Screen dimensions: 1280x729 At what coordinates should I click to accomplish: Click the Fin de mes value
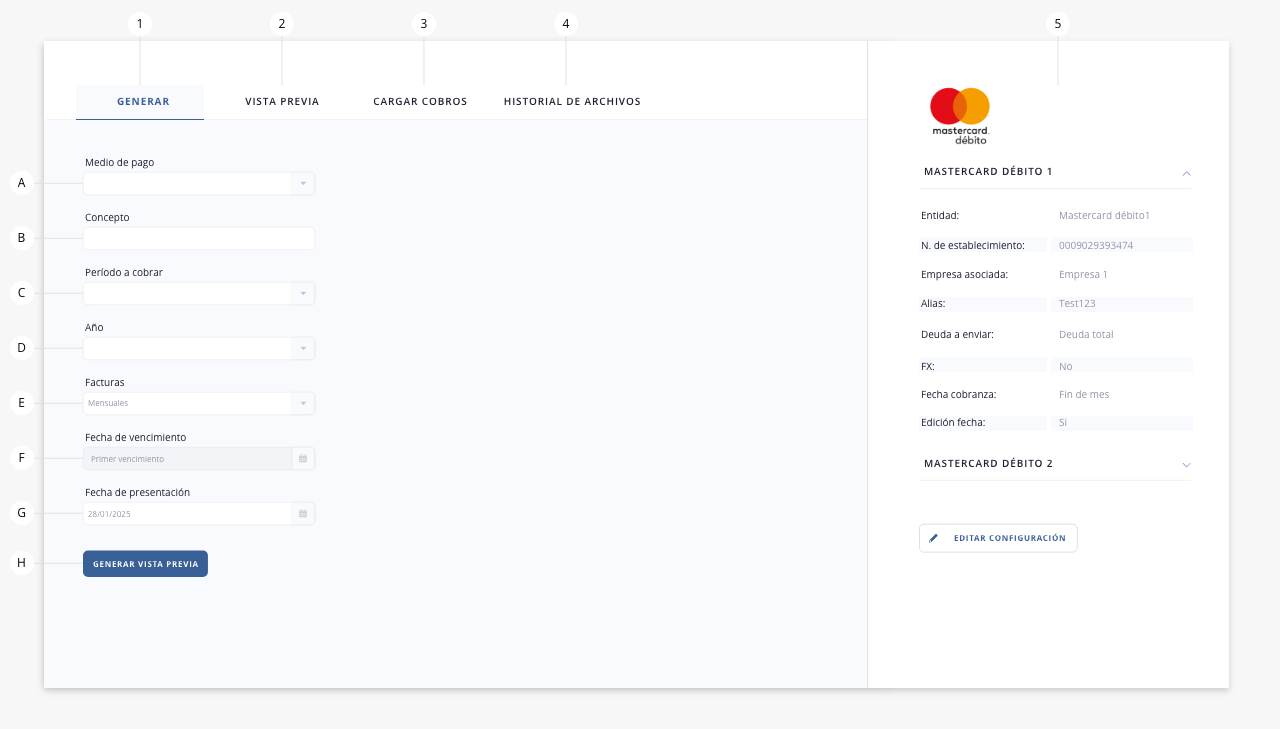coord(1084,394)
